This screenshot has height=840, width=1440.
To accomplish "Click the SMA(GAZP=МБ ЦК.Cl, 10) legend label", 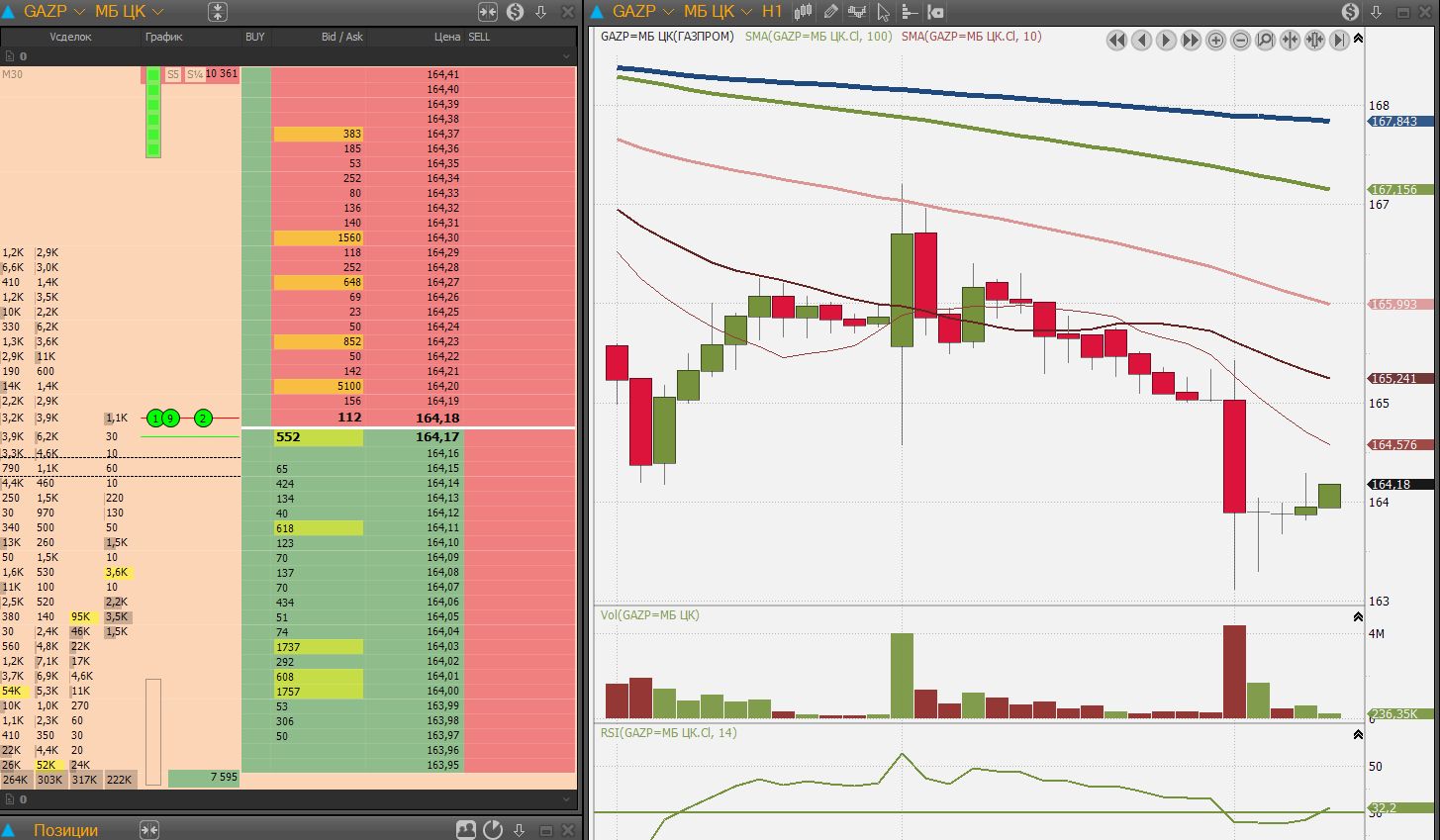I will pyautogui.click(x=971, y=37).
